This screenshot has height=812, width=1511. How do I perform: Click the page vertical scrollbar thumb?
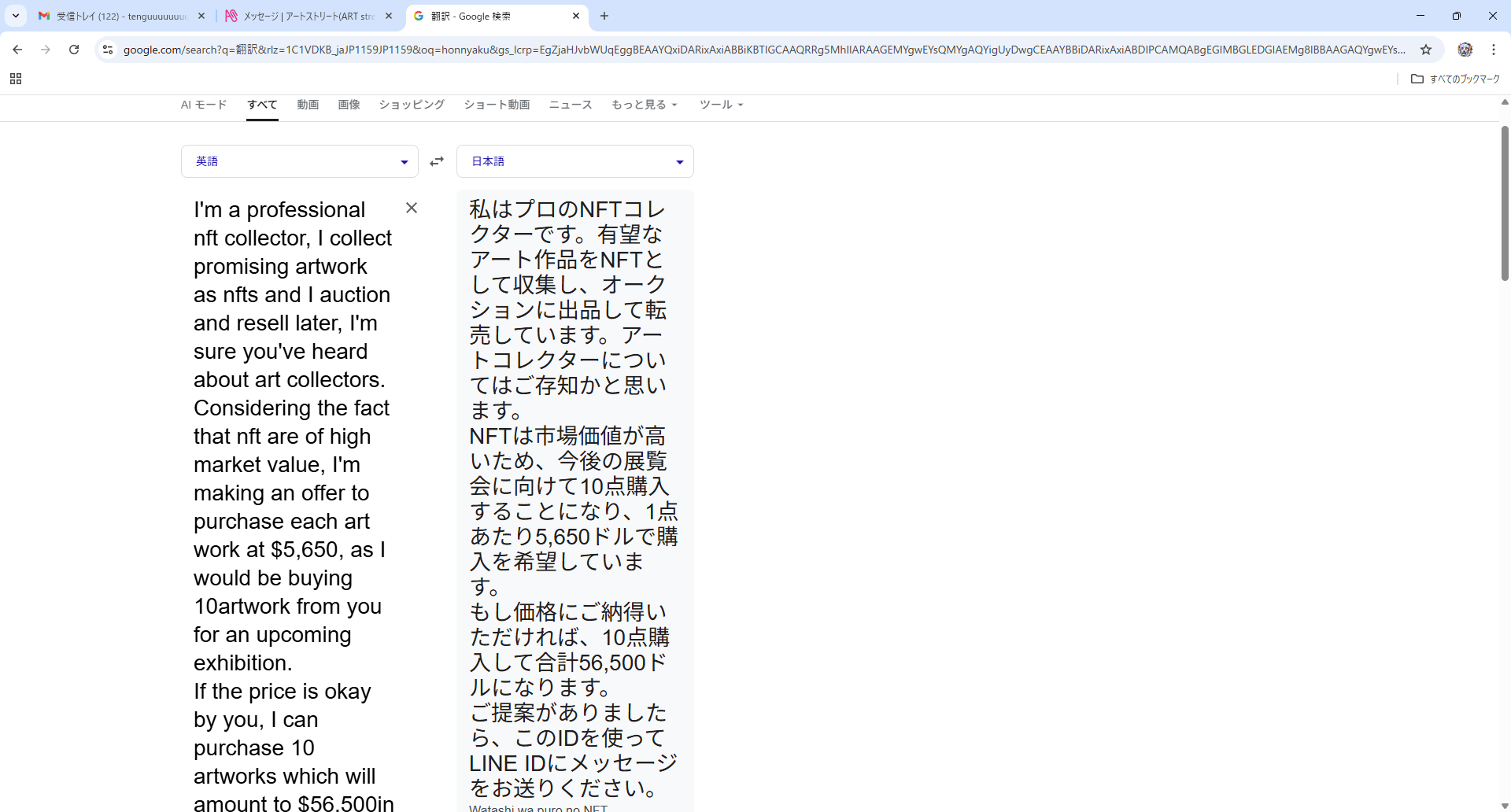(1505, 203)
